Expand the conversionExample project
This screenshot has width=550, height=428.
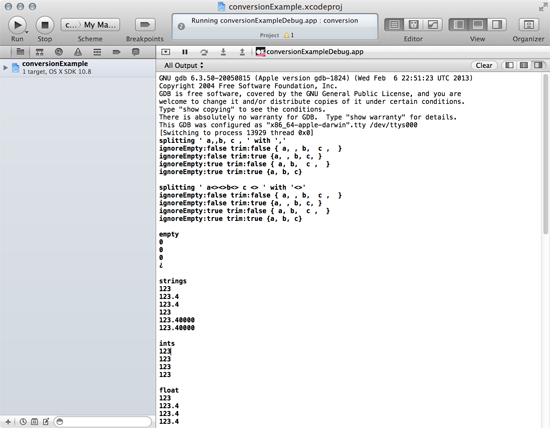click(x=5, y=67)
